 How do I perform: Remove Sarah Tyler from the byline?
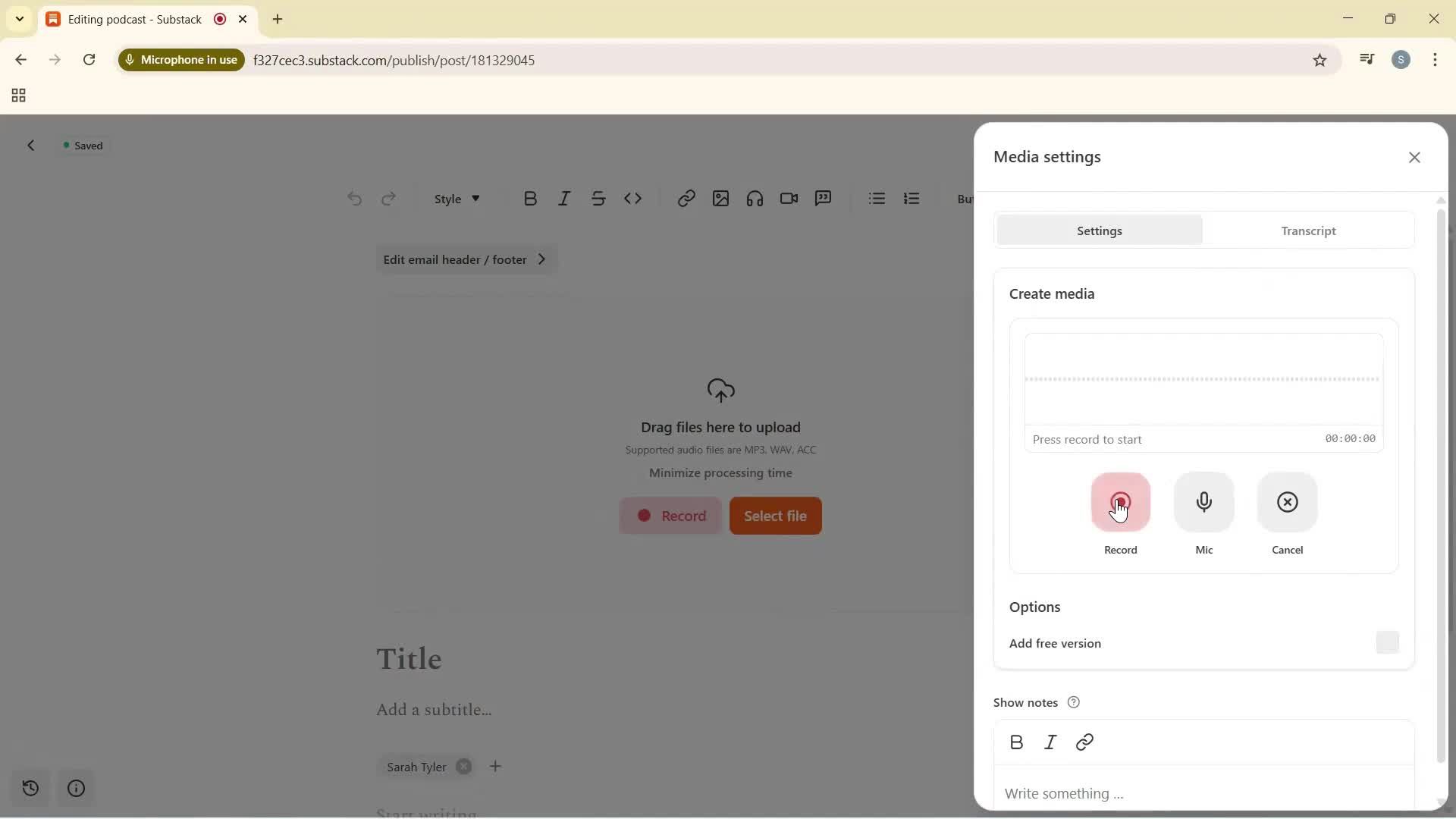click(465, 767)
